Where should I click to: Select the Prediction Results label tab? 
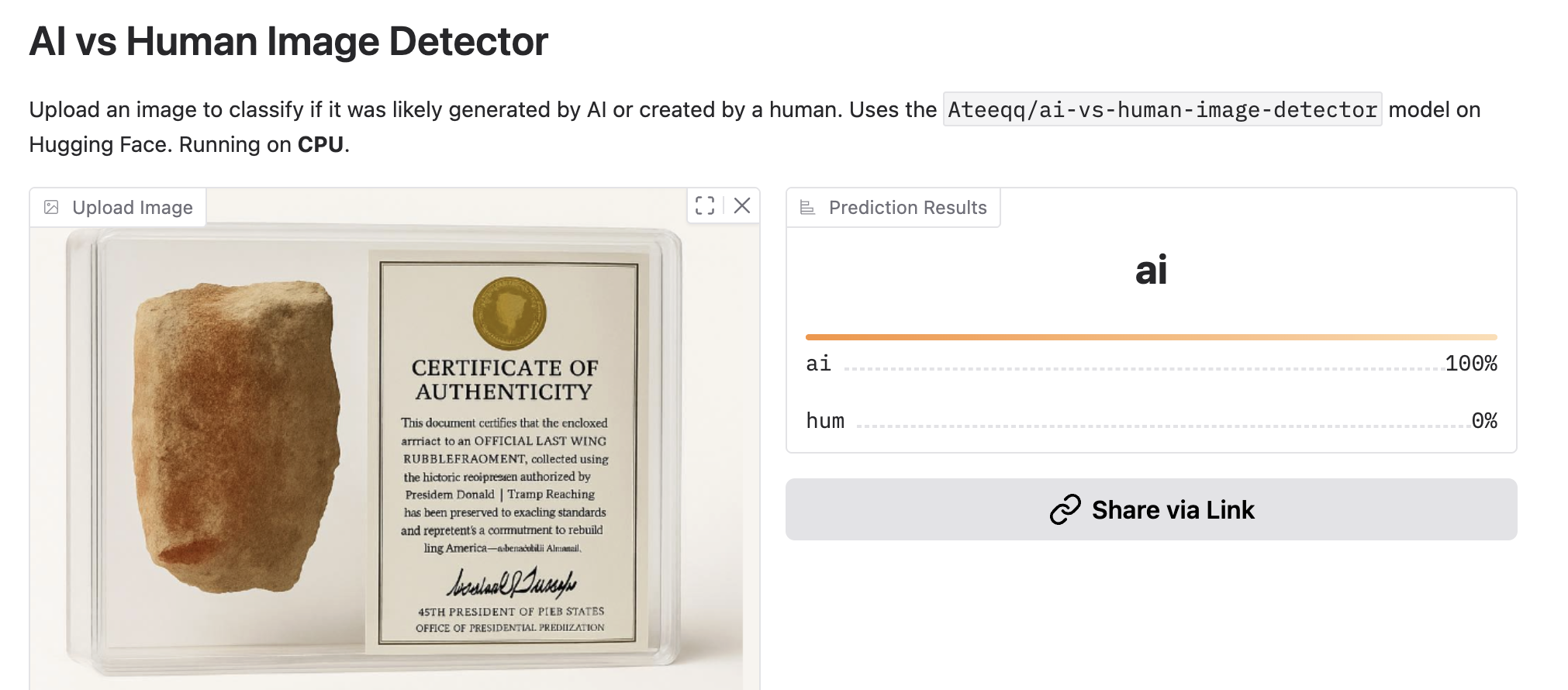(907, 208)
